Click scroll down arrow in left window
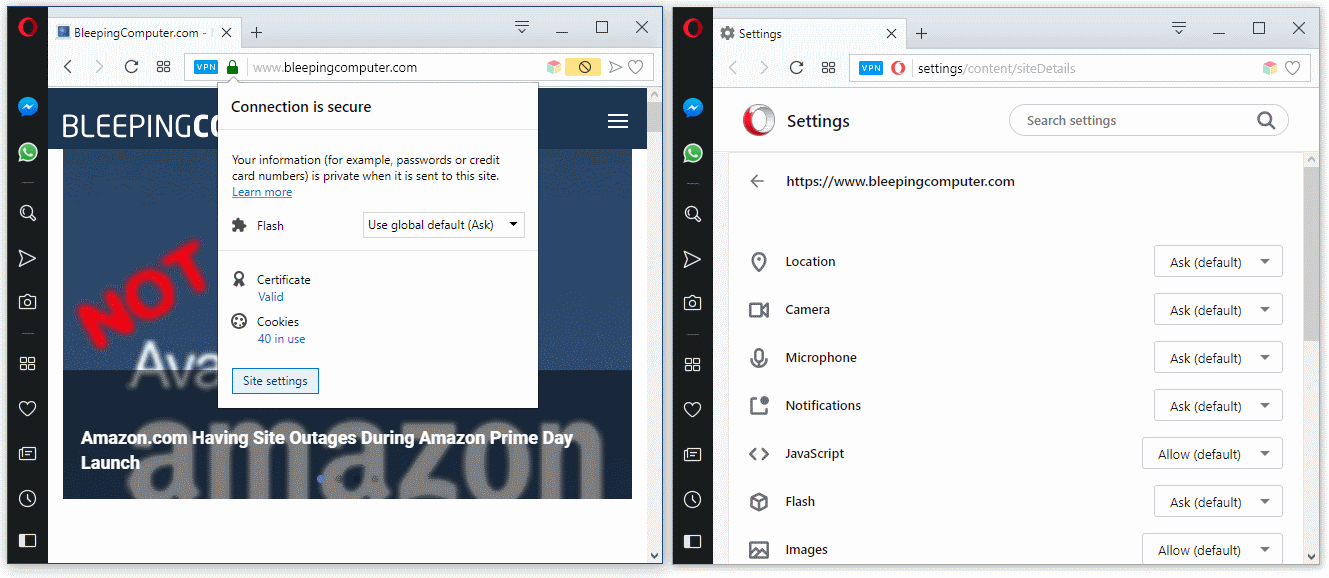The height and width of the screenshot is (578, 1329). tap(655, 556)
